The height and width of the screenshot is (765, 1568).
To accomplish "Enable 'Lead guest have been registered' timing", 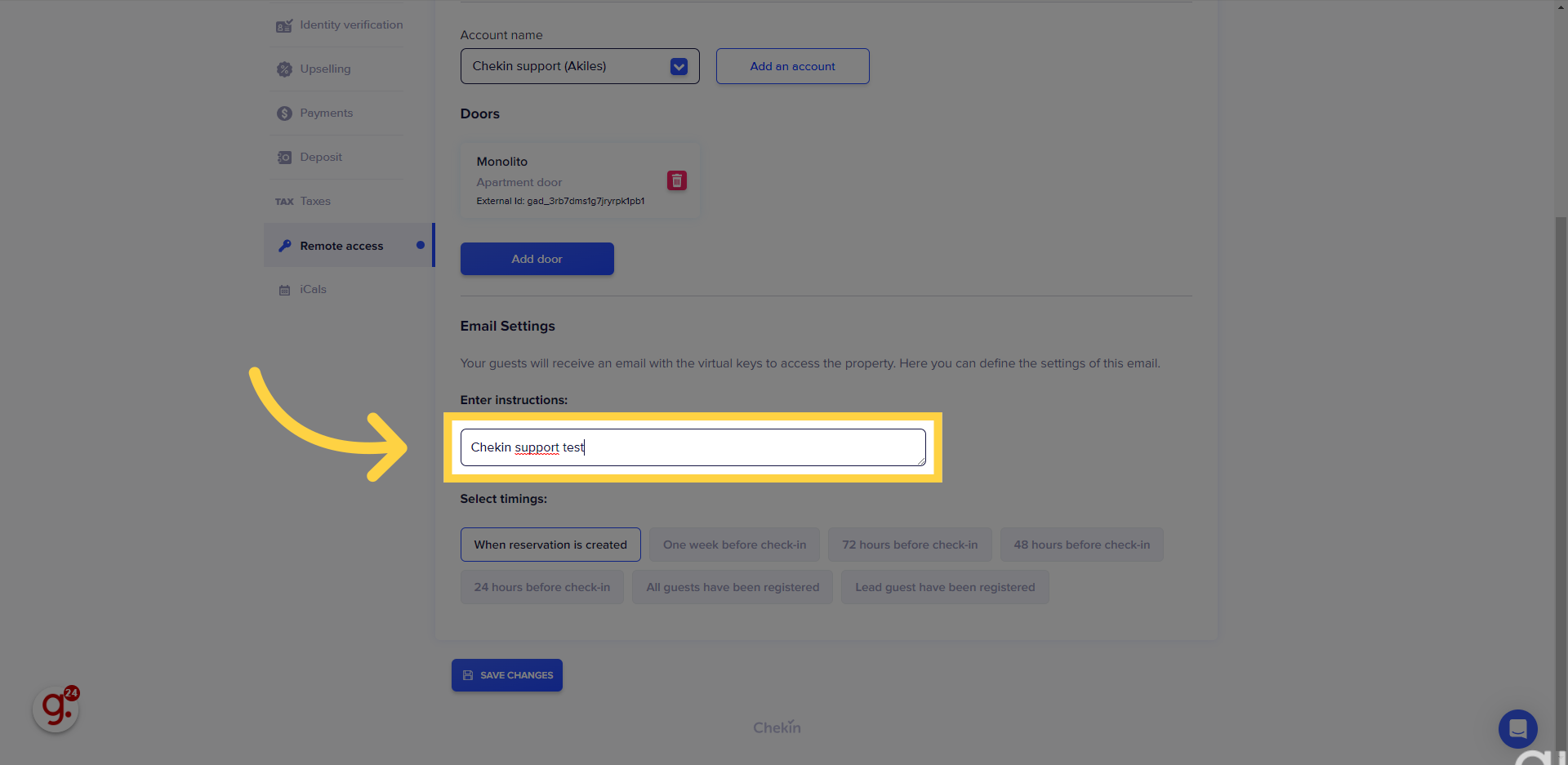I will [x=944, y=587].
